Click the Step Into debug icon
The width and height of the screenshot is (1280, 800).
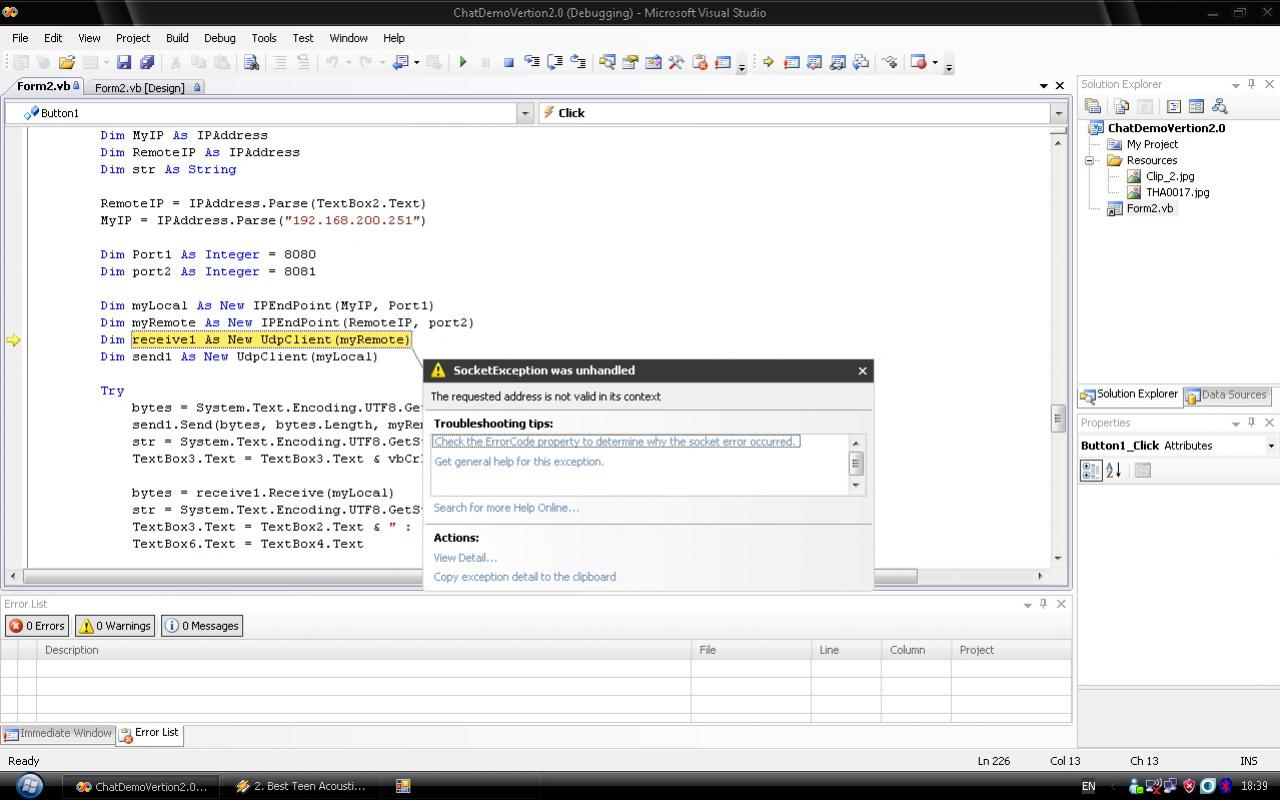click(532, 62)
